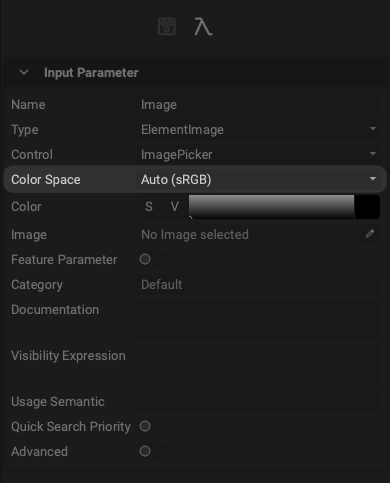This screenshot has height=483, width=390.
Task: Click the Color Space label
Action: pos(46,180)
